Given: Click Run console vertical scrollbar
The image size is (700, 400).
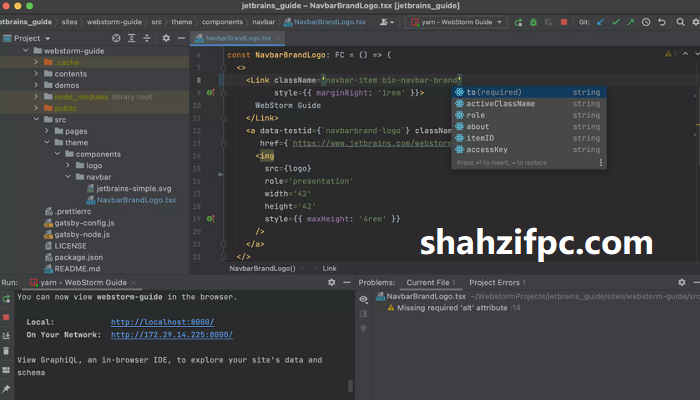Looking at the screenshot, I should [350, 386].
